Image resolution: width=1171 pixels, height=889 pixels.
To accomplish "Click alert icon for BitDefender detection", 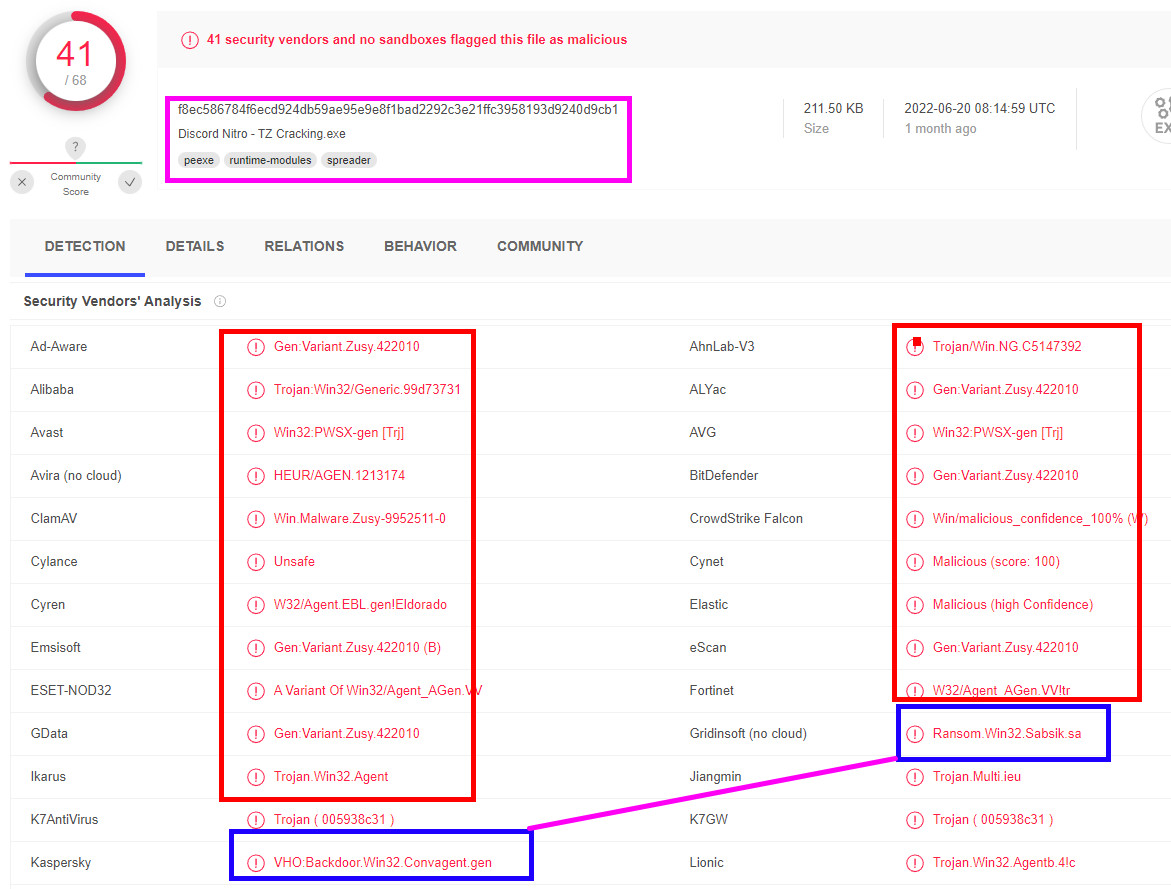I will [914, 476].
